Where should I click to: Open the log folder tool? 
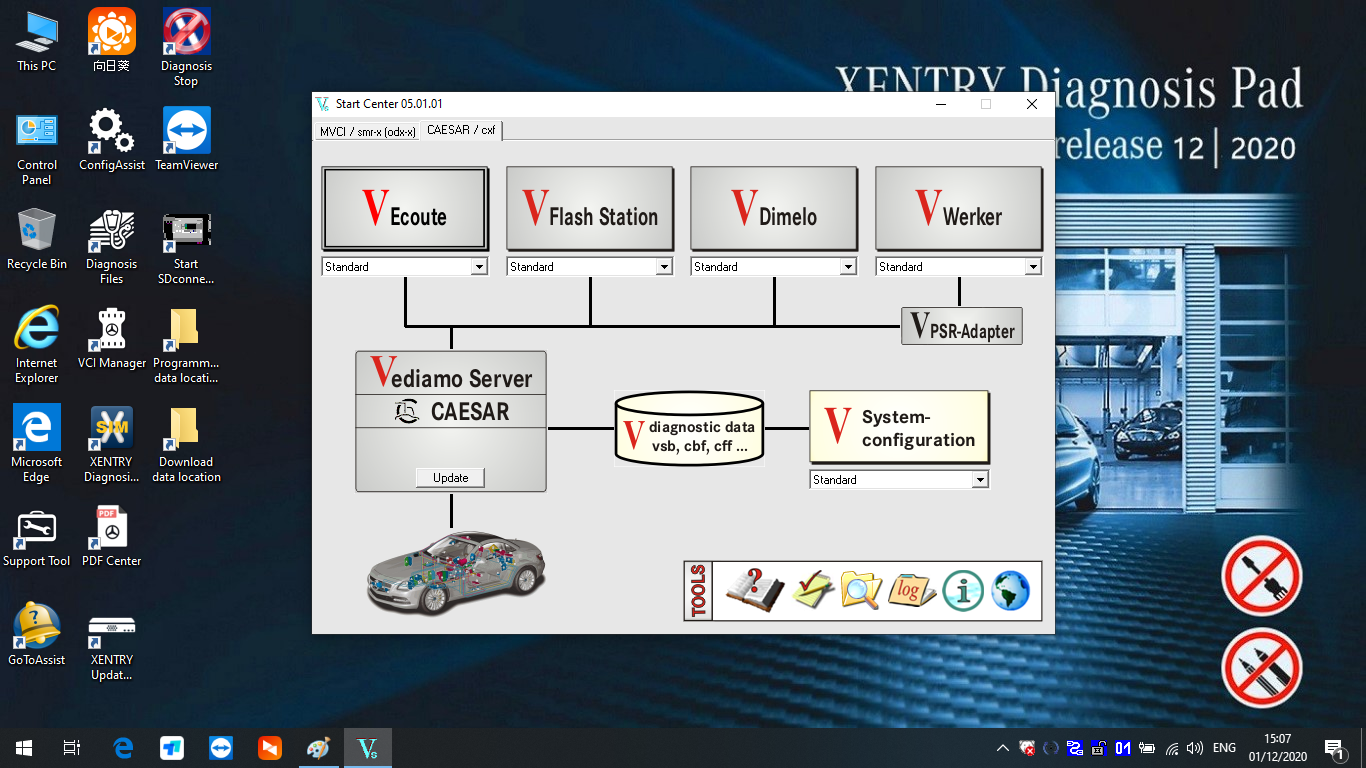[911, 590]
